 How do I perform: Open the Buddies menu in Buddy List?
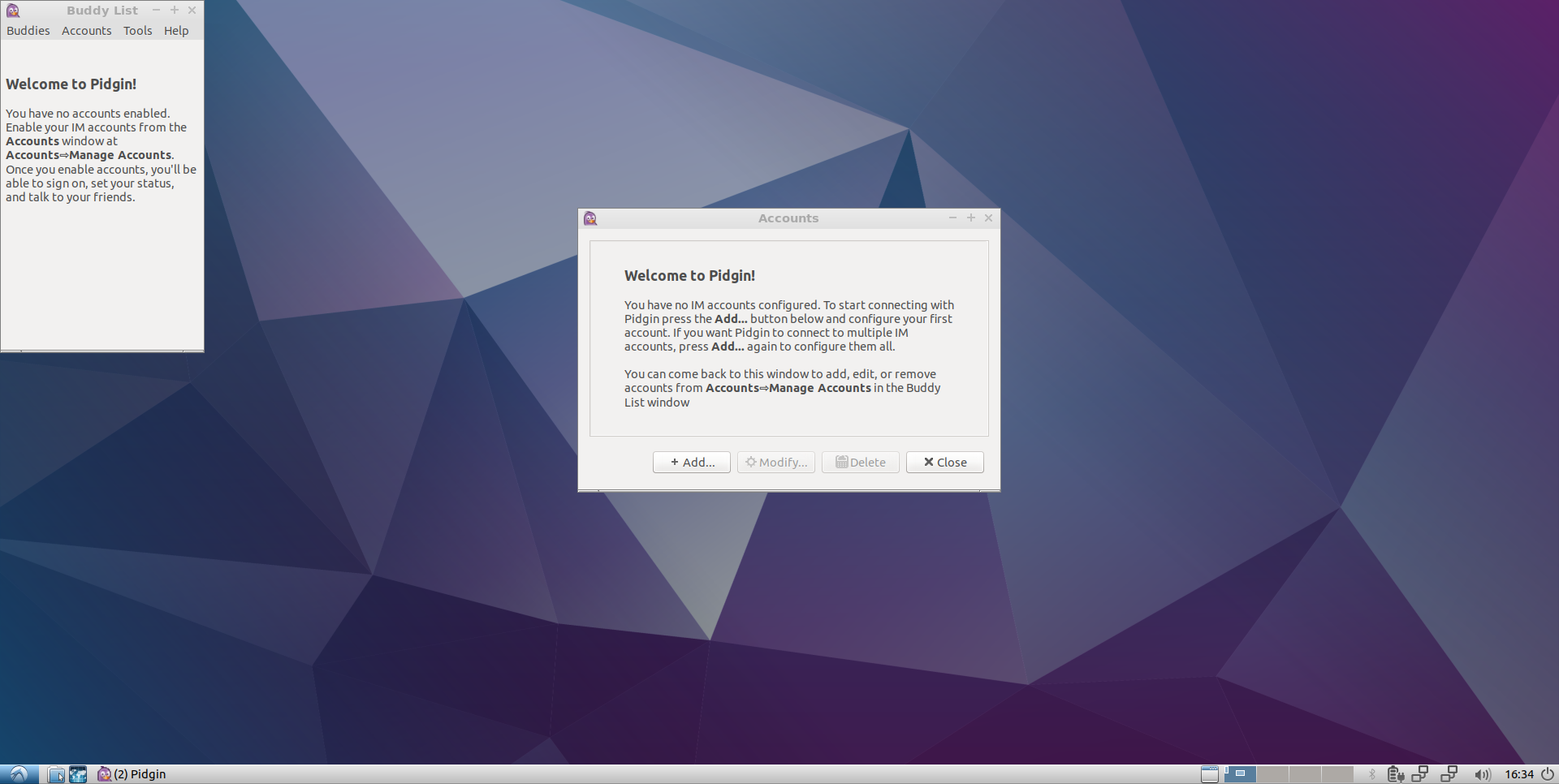28,31
